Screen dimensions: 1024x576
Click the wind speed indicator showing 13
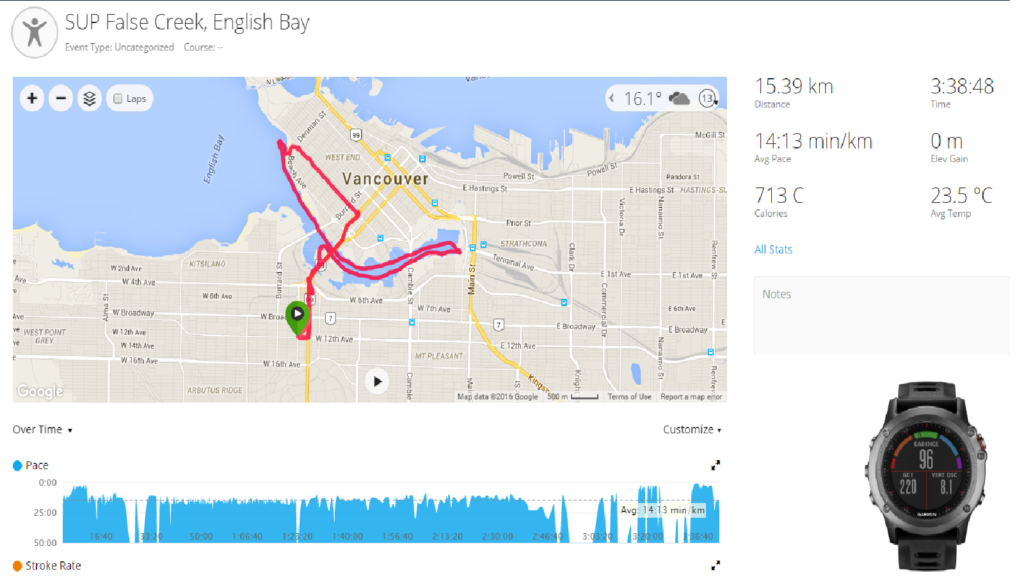(708, 98)
